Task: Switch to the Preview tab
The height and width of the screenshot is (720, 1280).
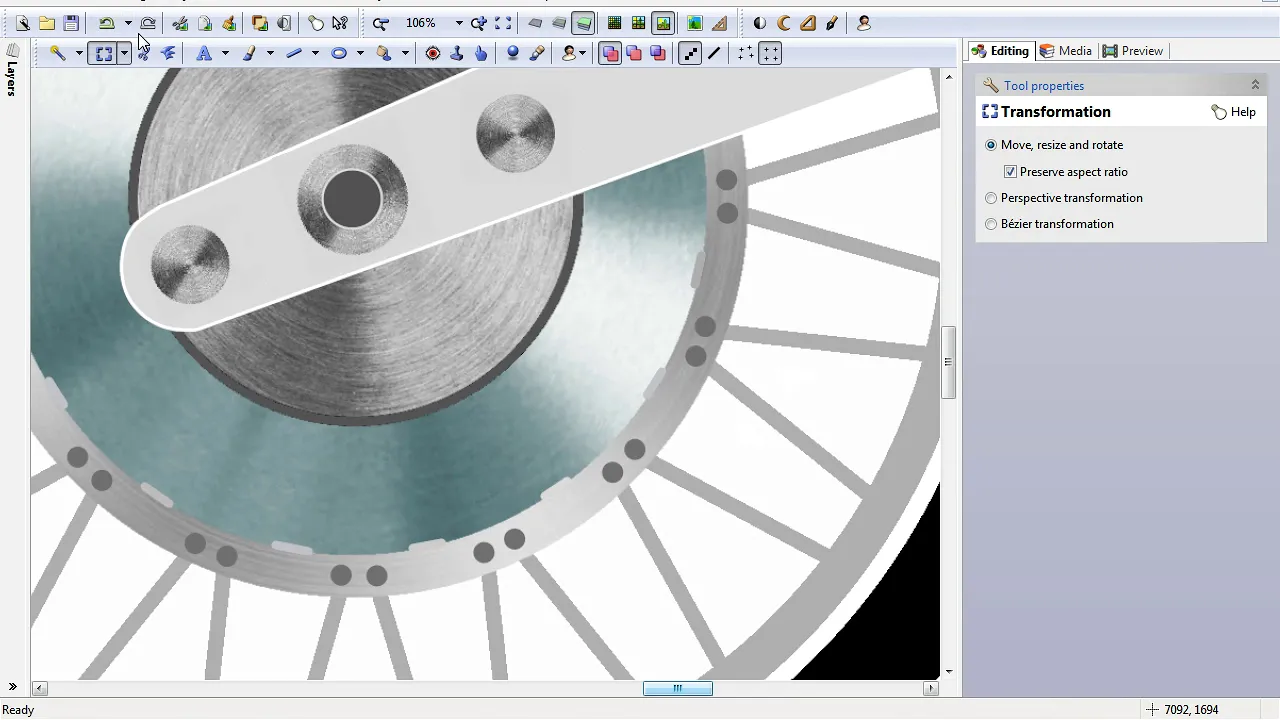Action: pos(1133,51)
